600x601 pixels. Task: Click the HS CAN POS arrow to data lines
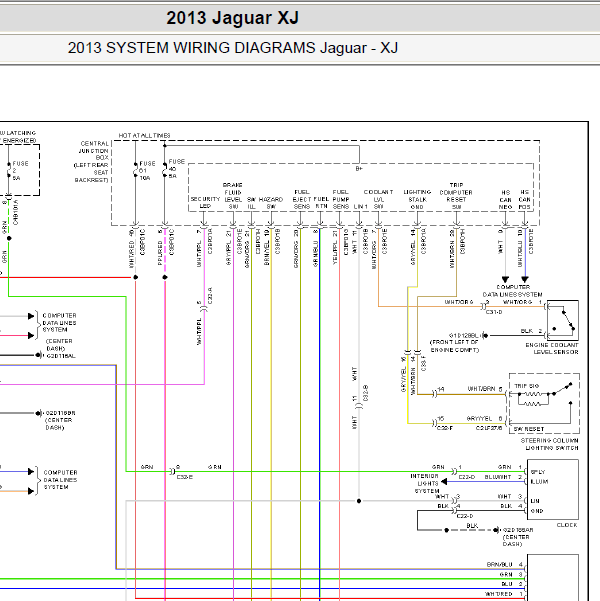(525, 279)
